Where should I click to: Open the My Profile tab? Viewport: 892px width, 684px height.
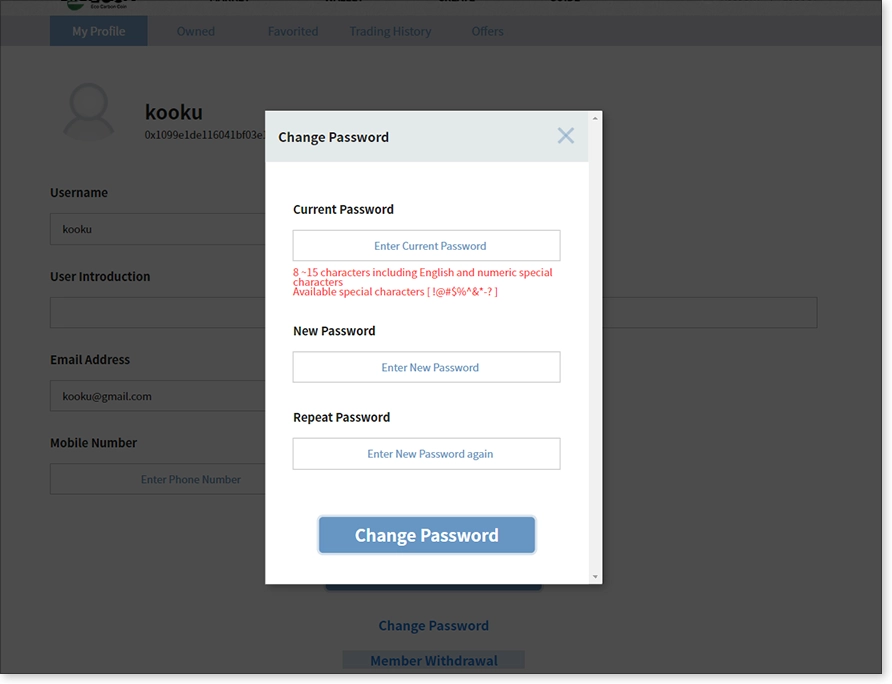pyautogui.click(x=98, y=31)
